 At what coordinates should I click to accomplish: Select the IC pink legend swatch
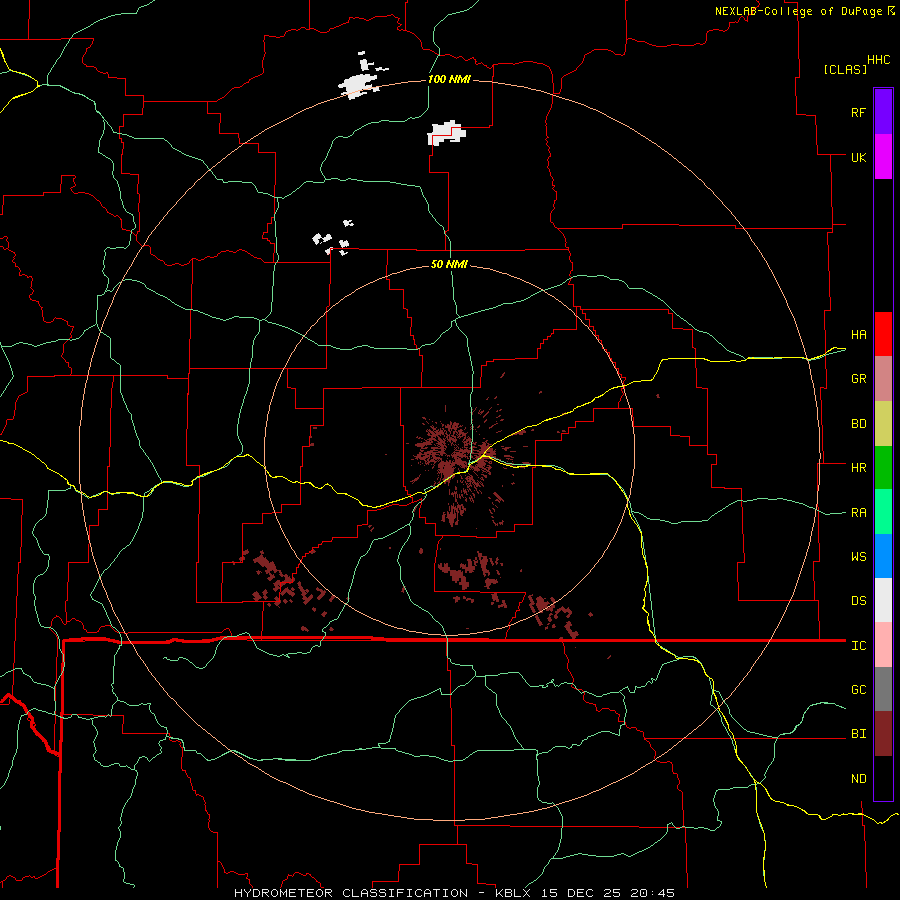[883, 645]
